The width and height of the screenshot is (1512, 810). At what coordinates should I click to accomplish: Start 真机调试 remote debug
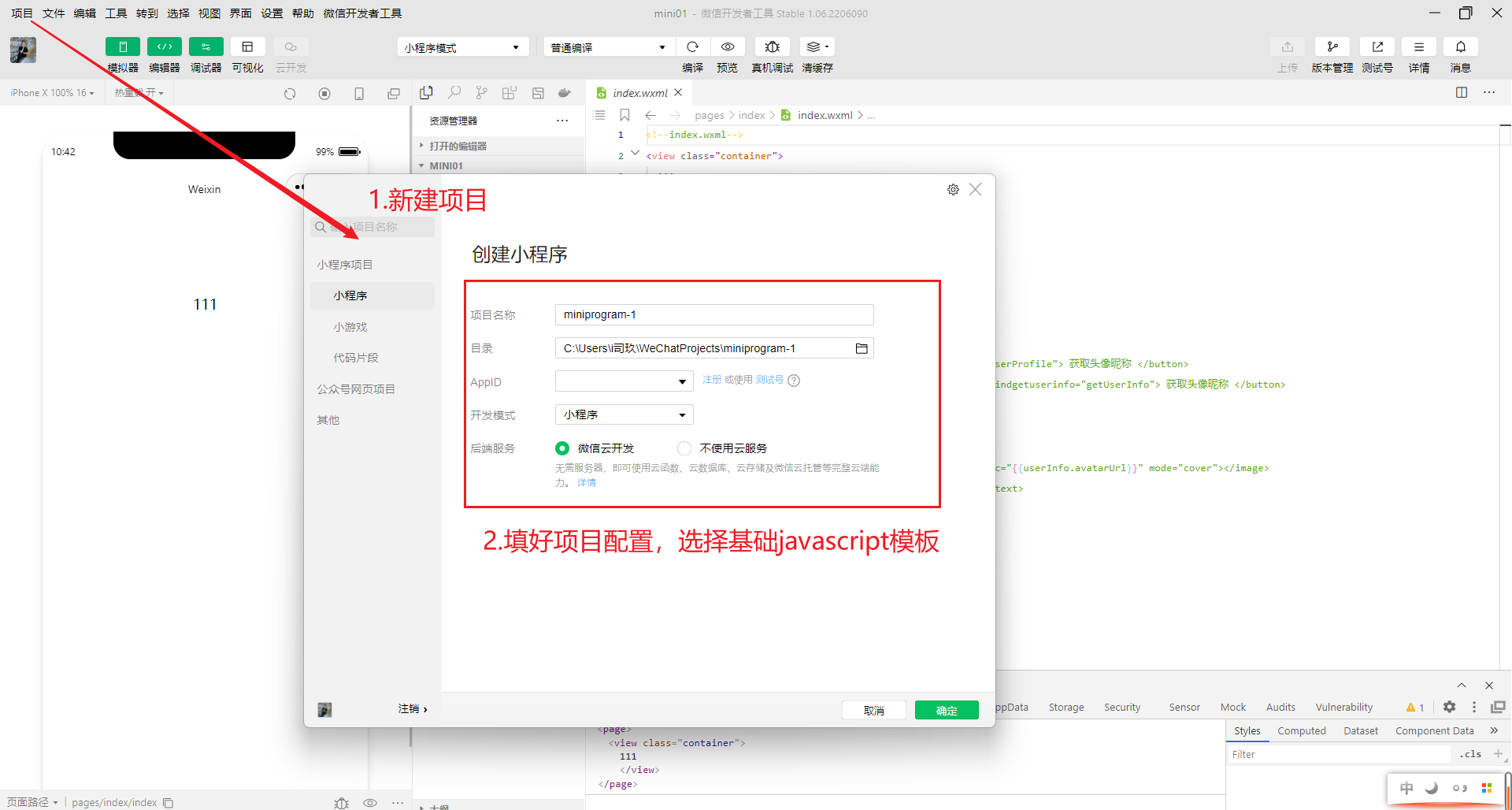pyautogui.click(x=773, y=47)
